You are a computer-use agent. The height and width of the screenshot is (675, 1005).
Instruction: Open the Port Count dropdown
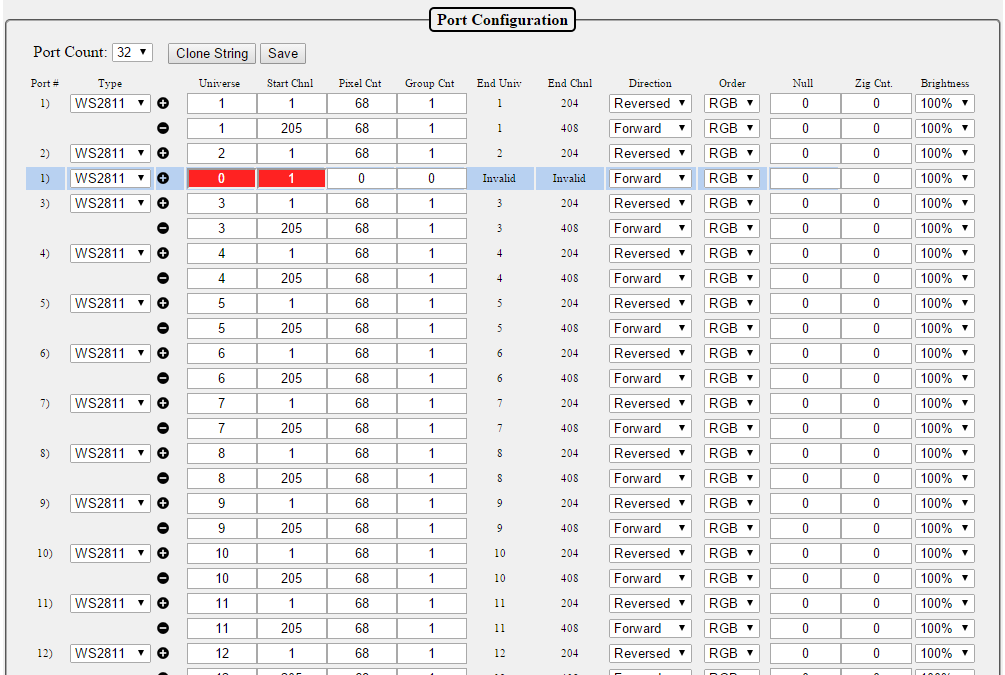(x=132, y=52)
